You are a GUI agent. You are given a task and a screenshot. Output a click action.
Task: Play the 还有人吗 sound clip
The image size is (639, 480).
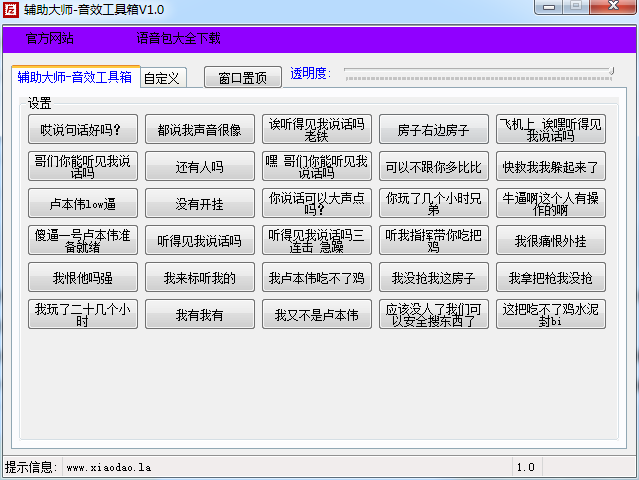(200, 167)
